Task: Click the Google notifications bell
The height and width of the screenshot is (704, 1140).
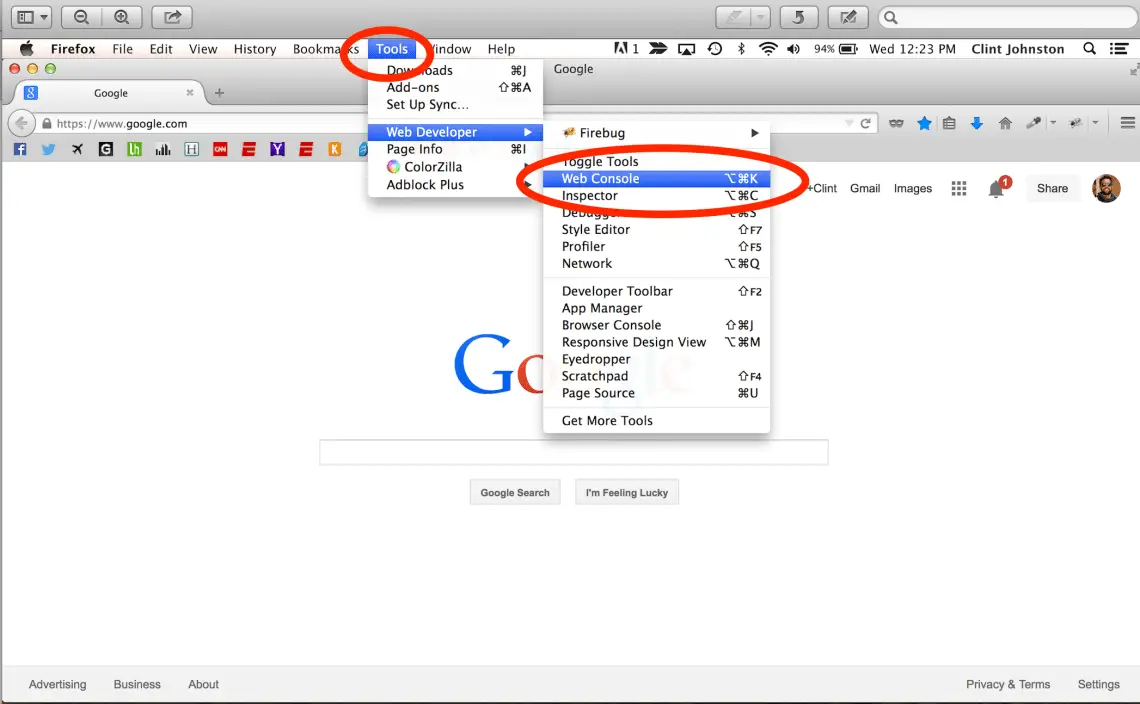Action: click(997, 189)
